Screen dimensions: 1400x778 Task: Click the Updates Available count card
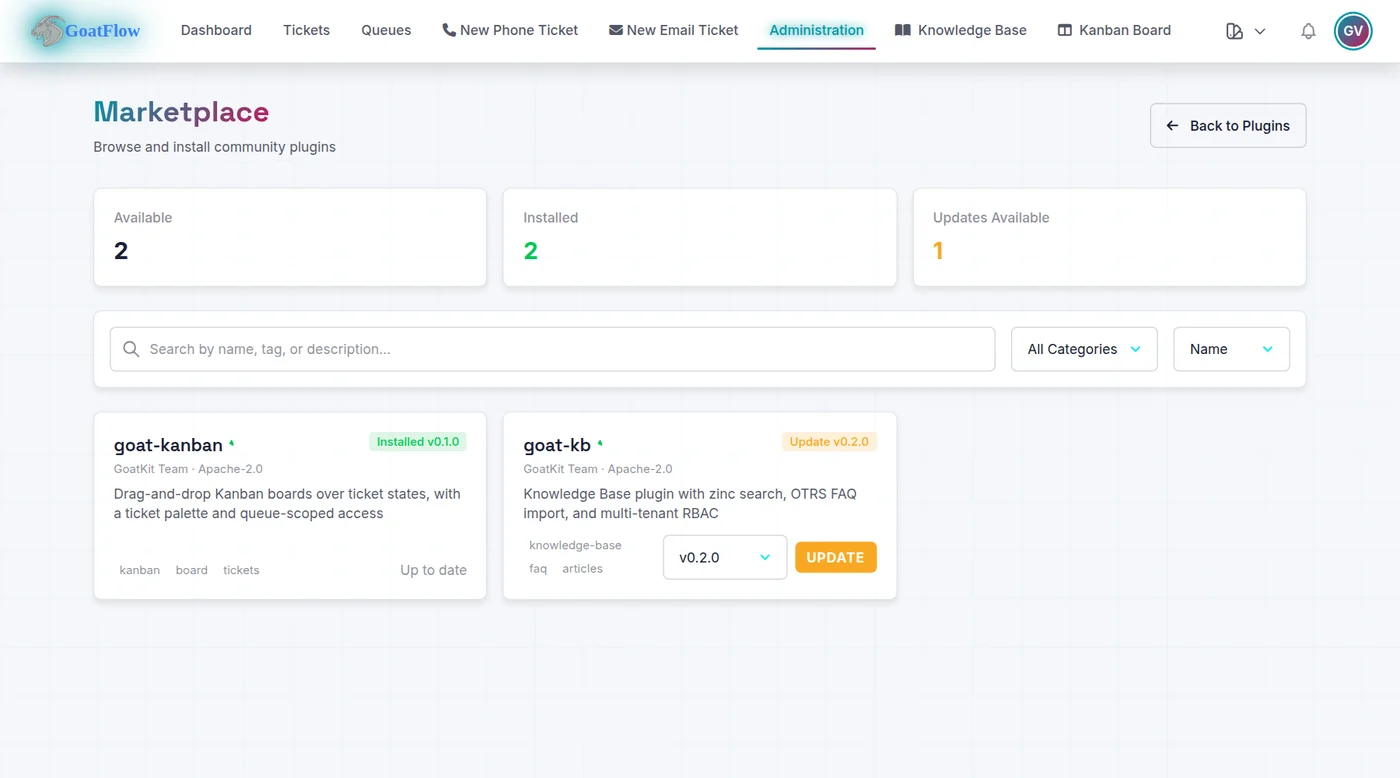pos(1110,237)
